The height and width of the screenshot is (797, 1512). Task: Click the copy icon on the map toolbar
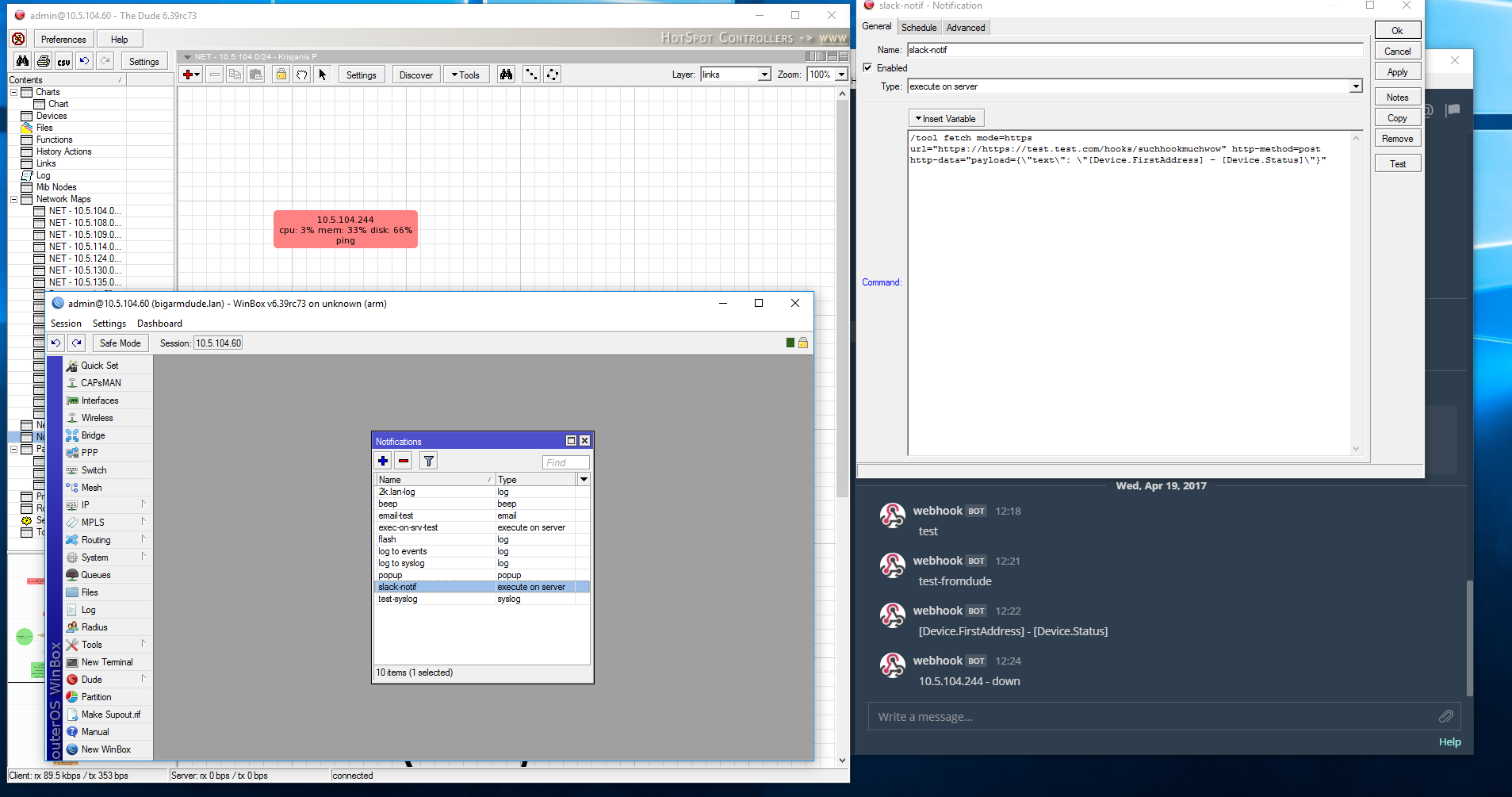click(x=235, y=75)
